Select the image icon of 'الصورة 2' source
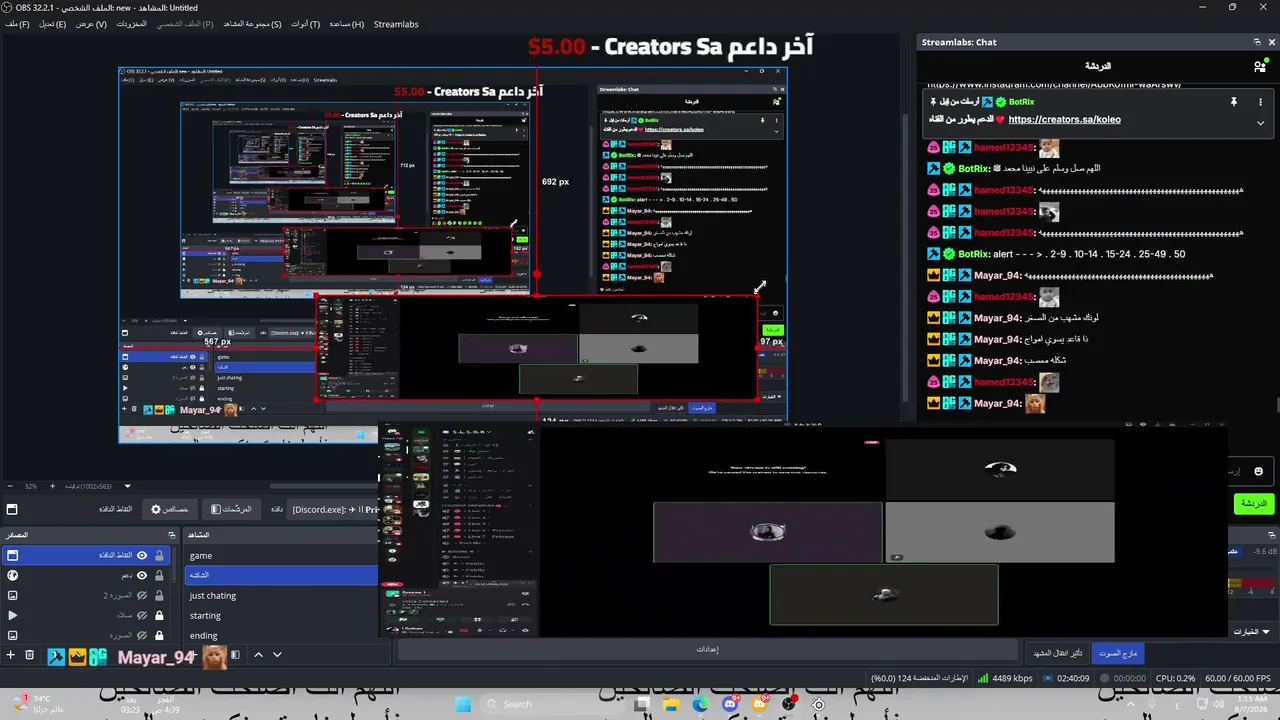 point(12,595)
